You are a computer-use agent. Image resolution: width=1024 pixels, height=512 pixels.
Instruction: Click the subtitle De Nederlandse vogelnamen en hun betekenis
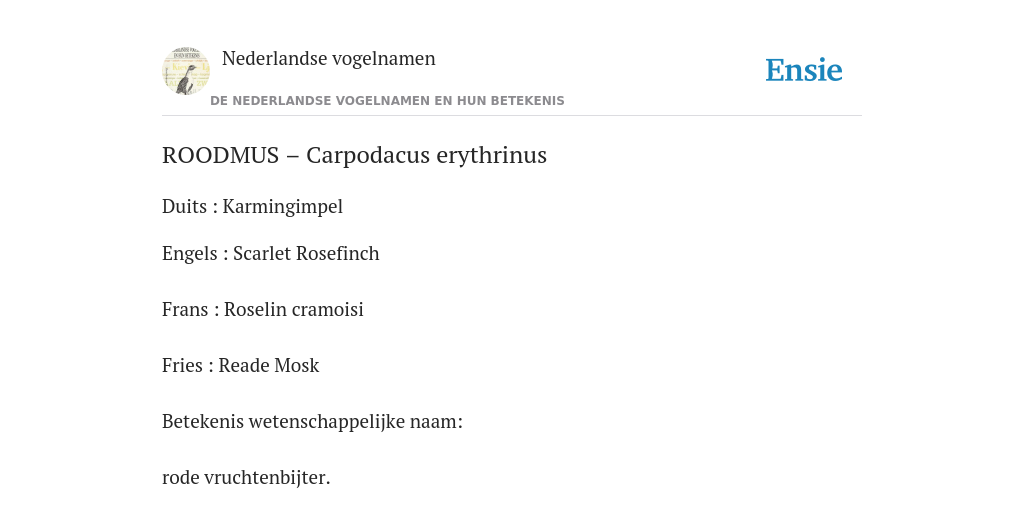387,101
